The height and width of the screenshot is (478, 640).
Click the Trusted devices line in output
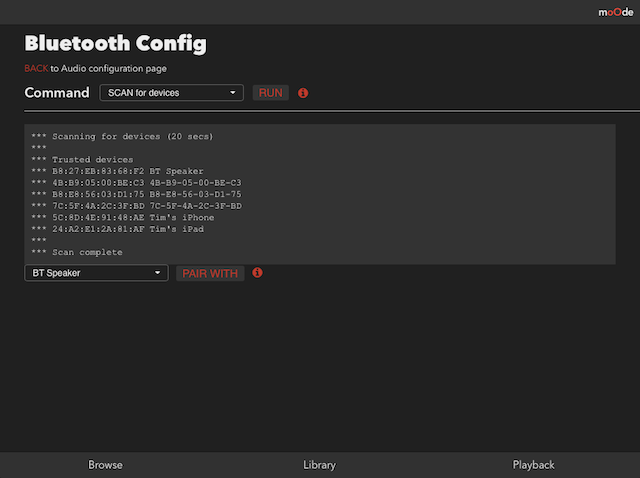click(82, 159)
